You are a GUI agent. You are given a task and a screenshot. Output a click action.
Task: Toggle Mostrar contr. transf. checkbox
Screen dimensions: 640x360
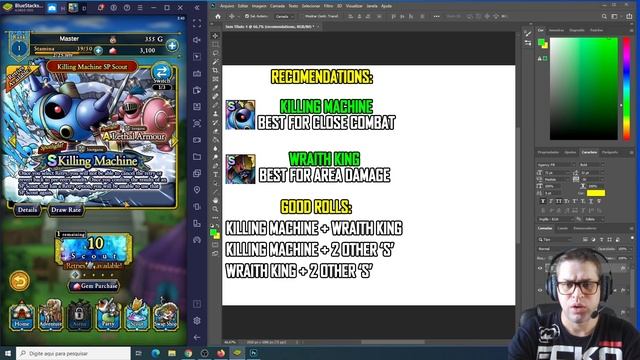303,16
